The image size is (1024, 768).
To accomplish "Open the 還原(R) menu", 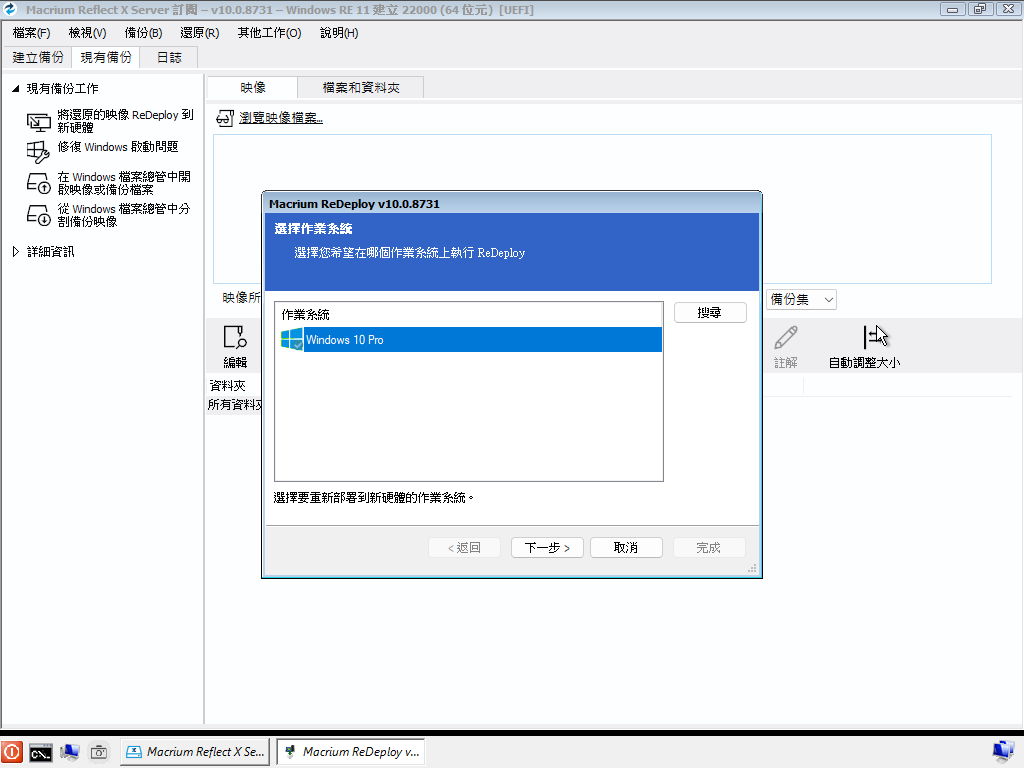I will pos(199,33).
